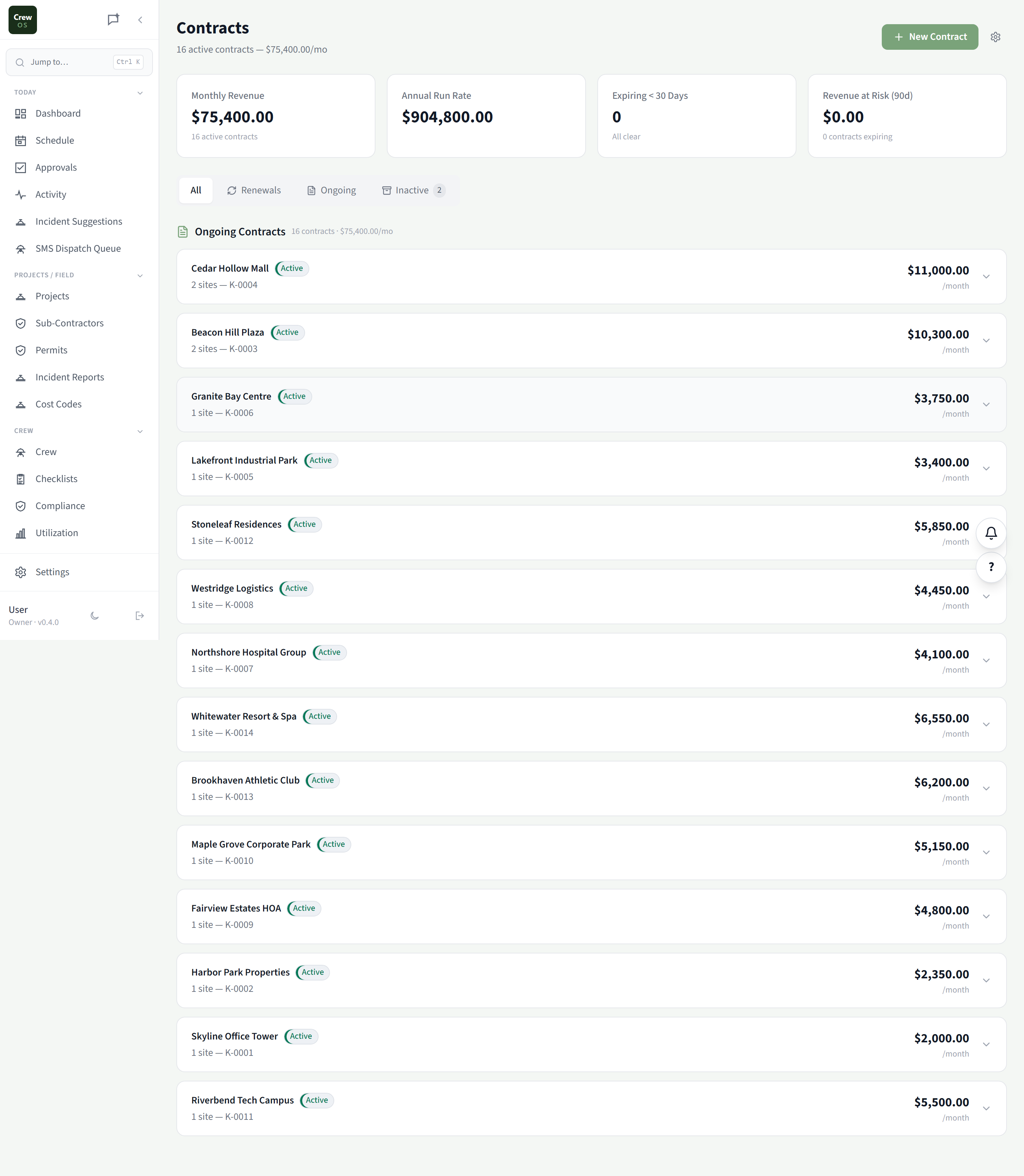The width and height of the screenshot is (1024, 1176).
Task: Click the Permits shield icon
Action: [x=21, y=350]
